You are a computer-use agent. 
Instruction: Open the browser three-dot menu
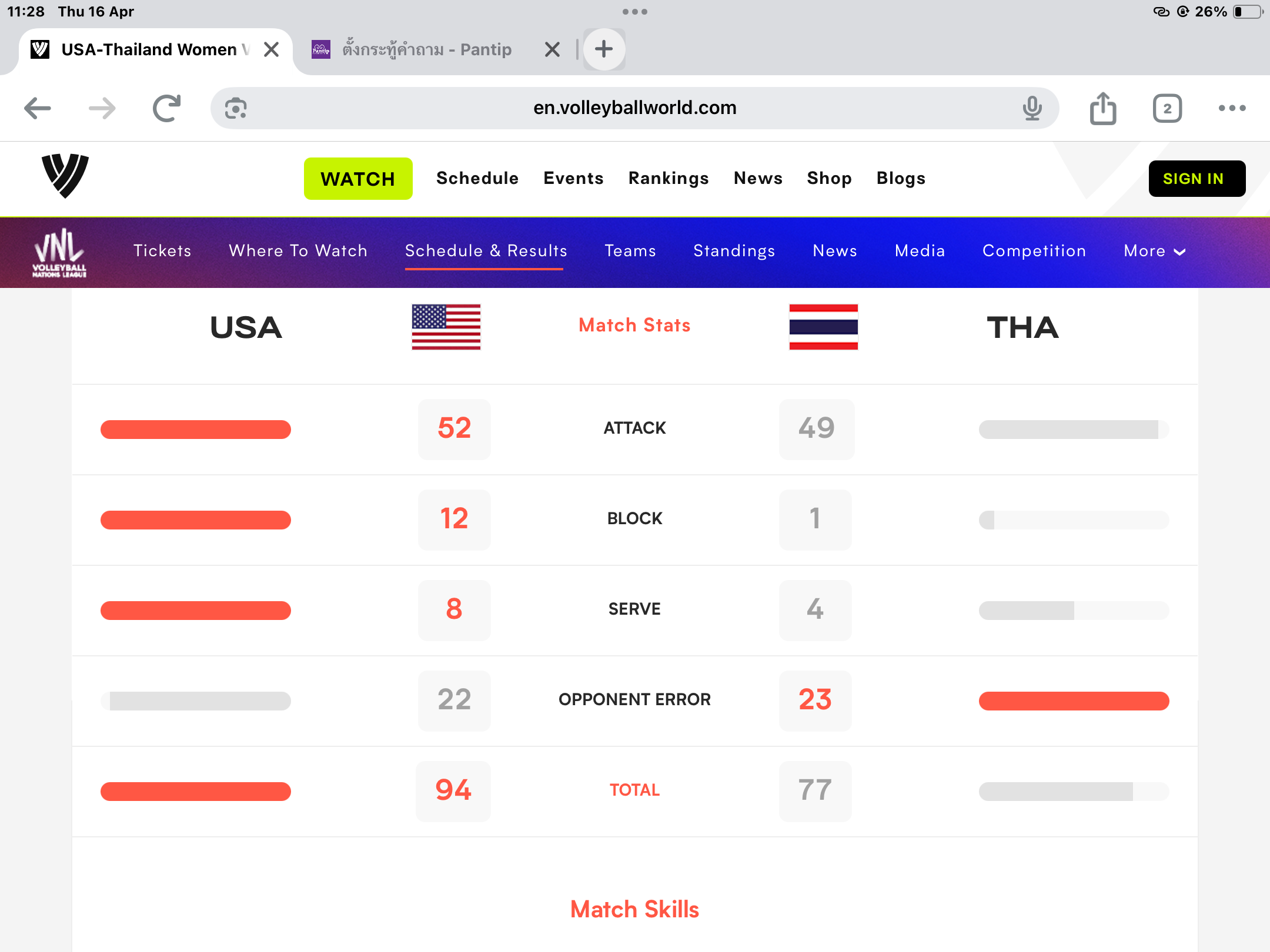(x=1232, y=108)
